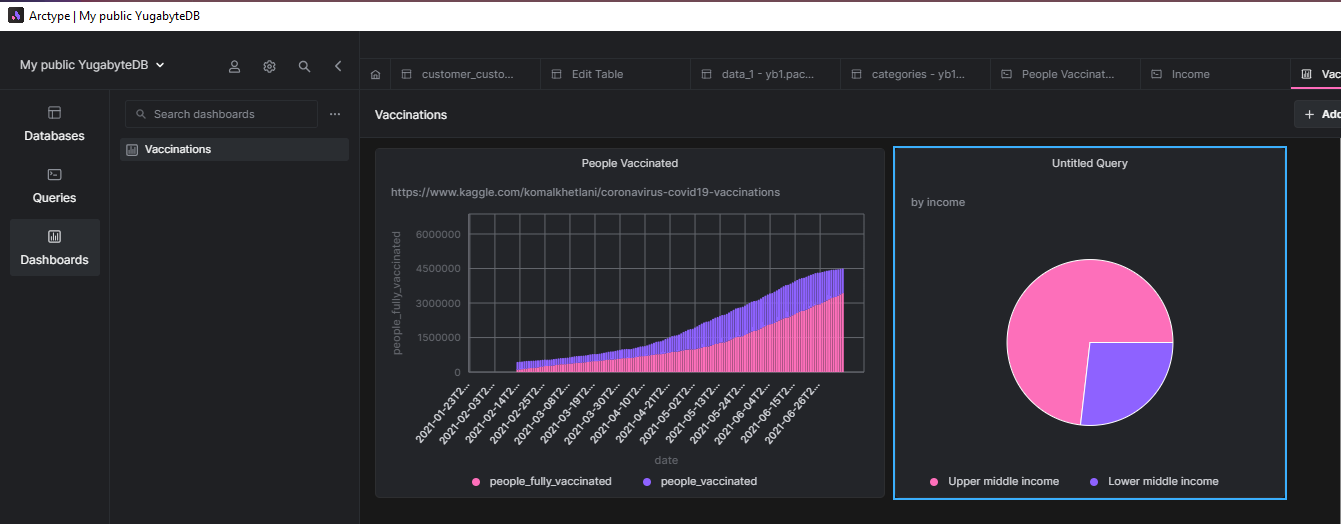Open the dashboards more options ellipsis
Screen dimensions: 1341x524
coord(335,114)
